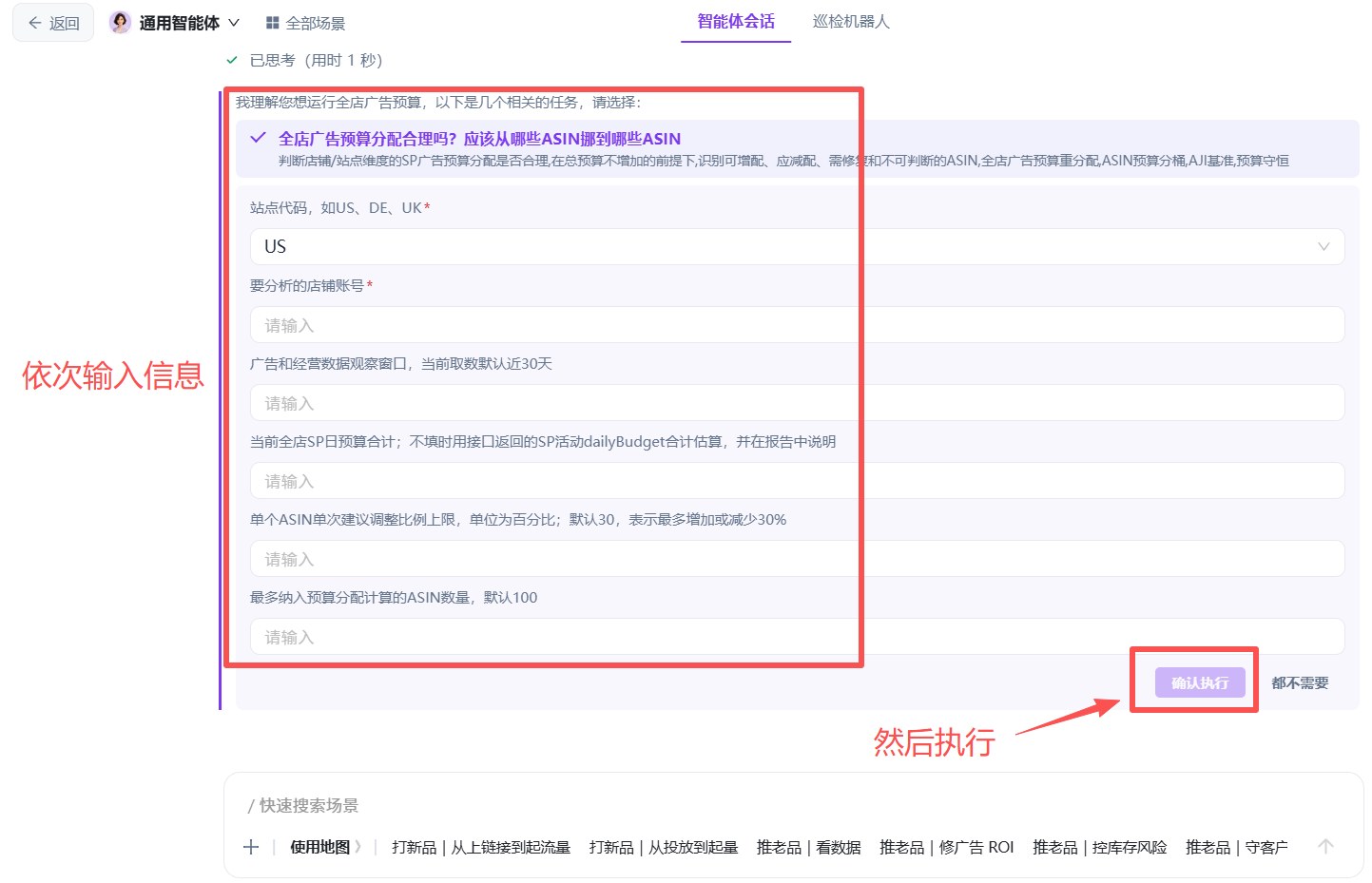Choose 打新品 | 从上链接到起流量 shortcut
1372x883 pixels.
coord(481,847)
